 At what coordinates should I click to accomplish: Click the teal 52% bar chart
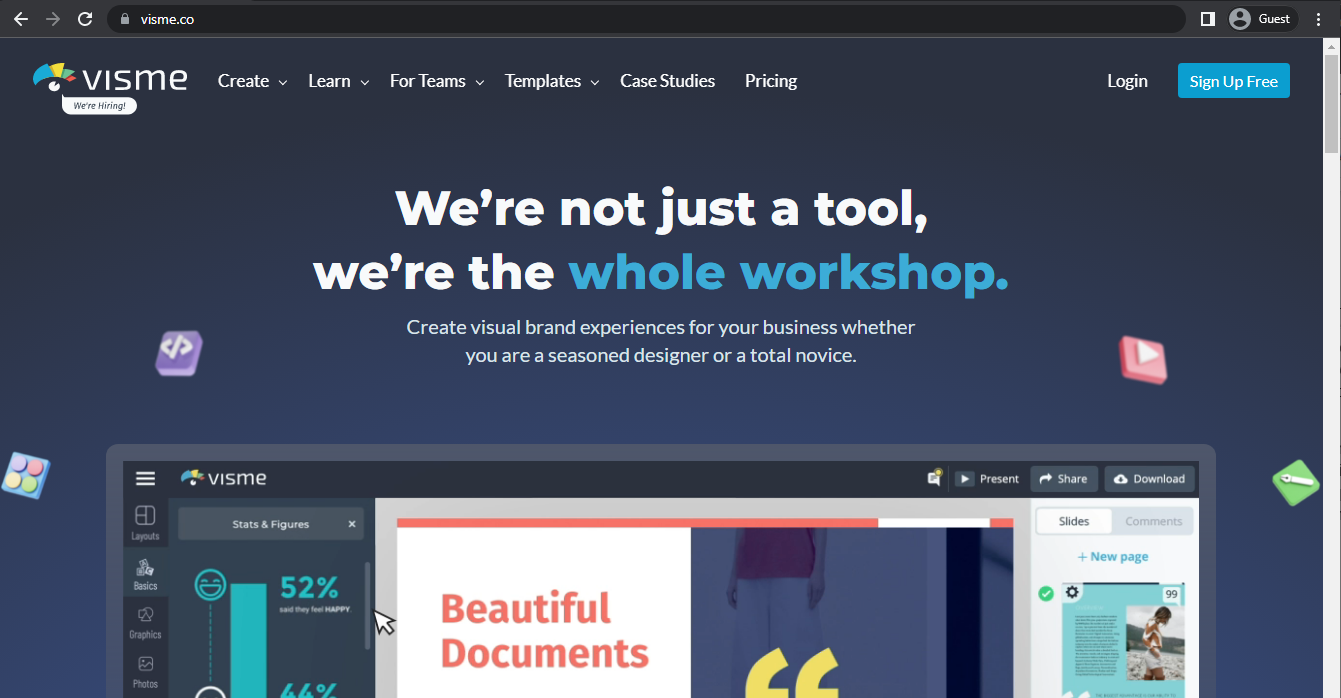tap(249, 640)
